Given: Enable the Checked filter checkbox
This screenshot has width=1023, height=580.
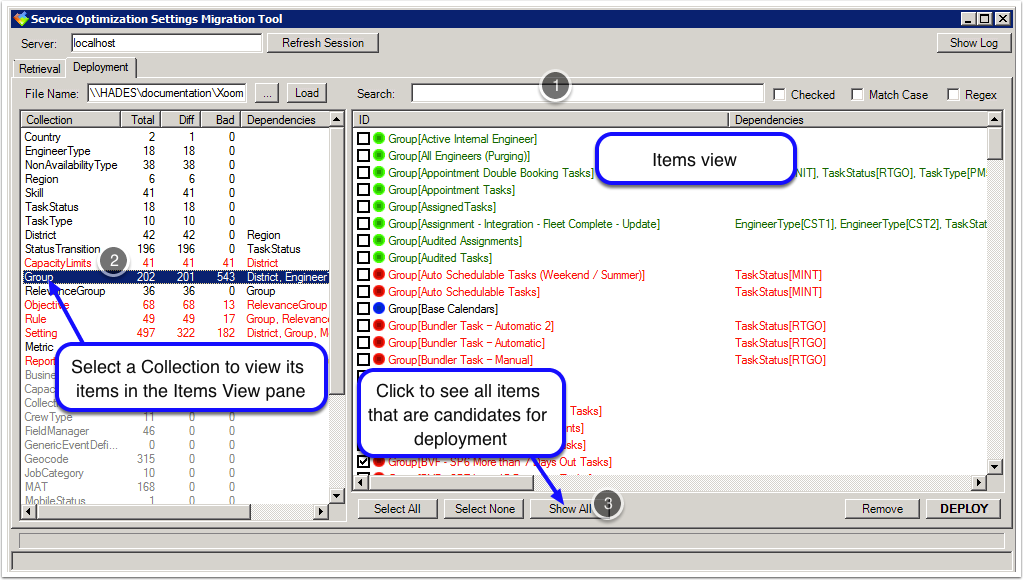Looking at the screenshot, I should point(780,95).
